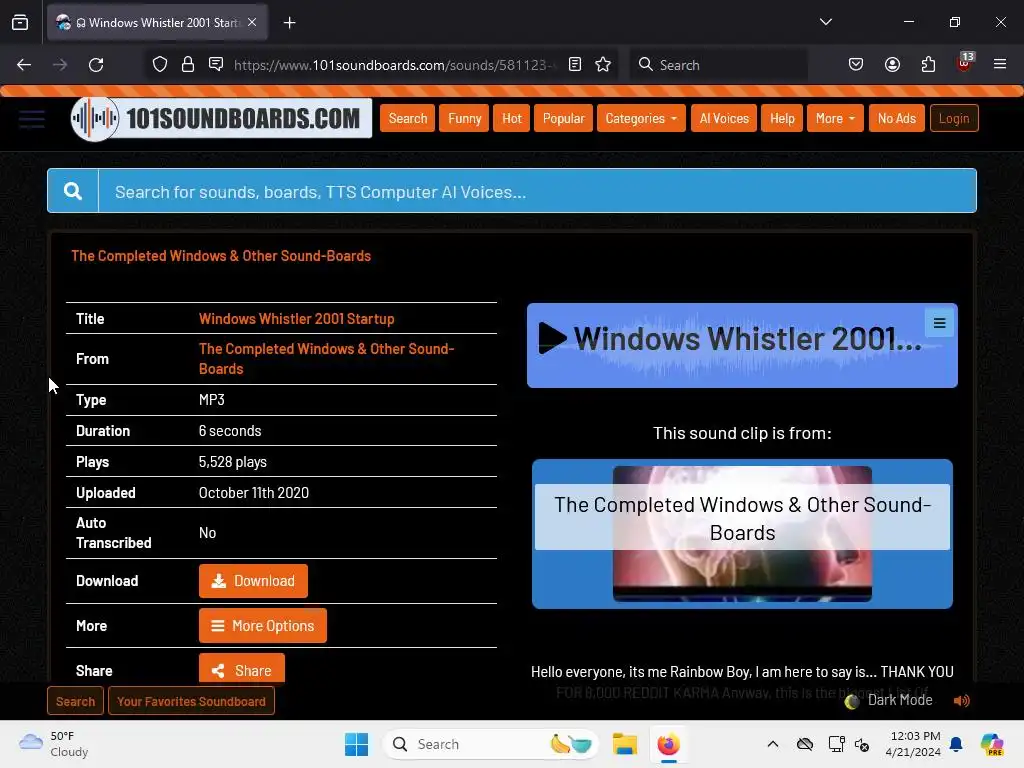Screen dimensions: 1024x768
Task: Open a new browser tab
Action: click(289, 23)
